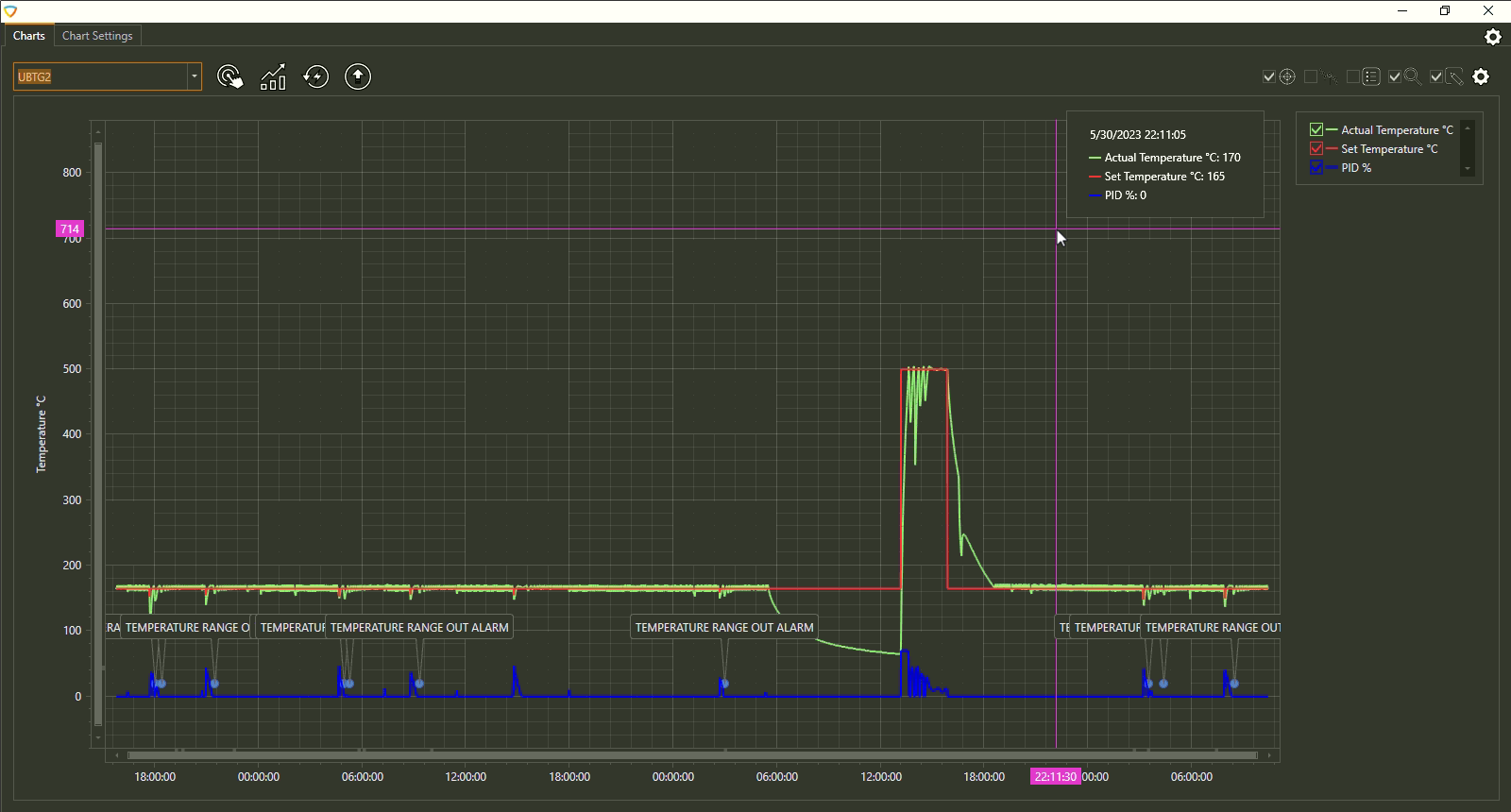Click the circled up-arrow upload icon

tap(358, 76)
